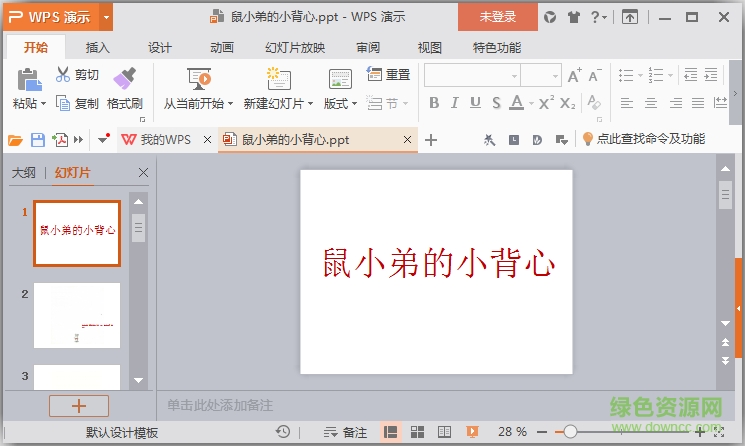The image size is (745, 446).
Task: Click the Layout (版式) icon
Action: [340, 79]
